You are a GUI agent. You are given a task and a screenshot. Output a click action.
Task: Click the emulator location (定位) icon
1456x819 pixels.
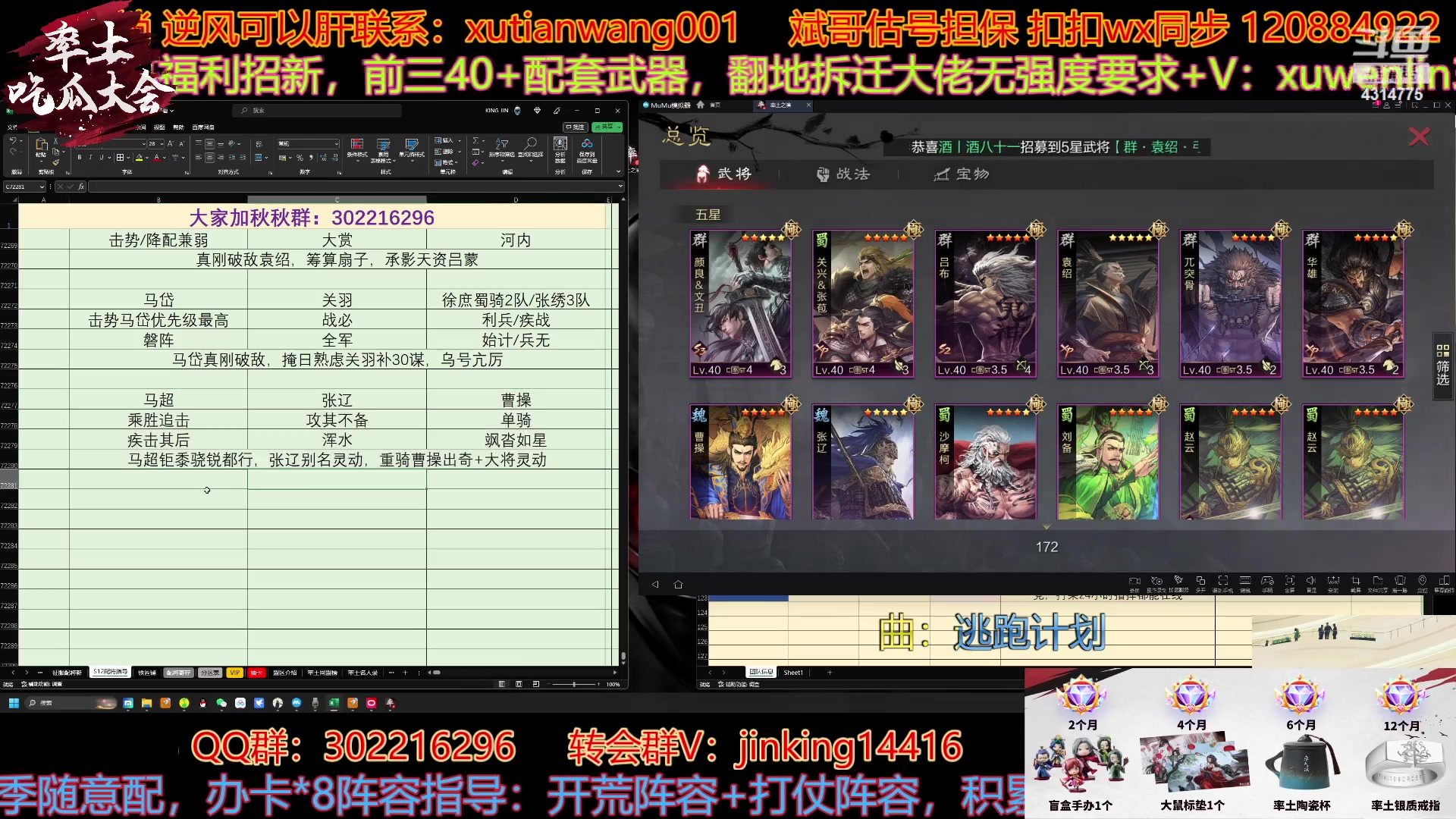point(1422,580)
